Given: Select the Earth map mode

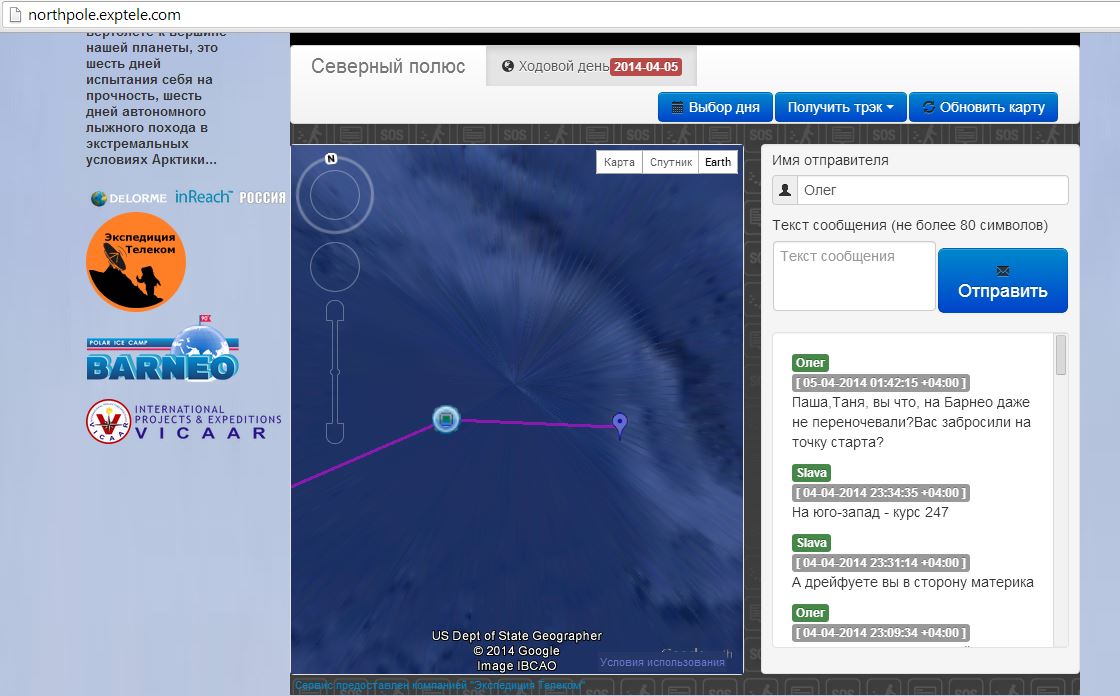Looking at the screenshot, I should (718, 162).
